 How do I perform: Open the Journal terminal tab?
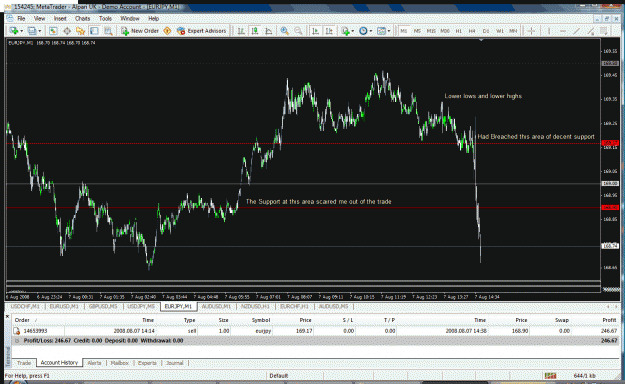(x=175, y=363)
